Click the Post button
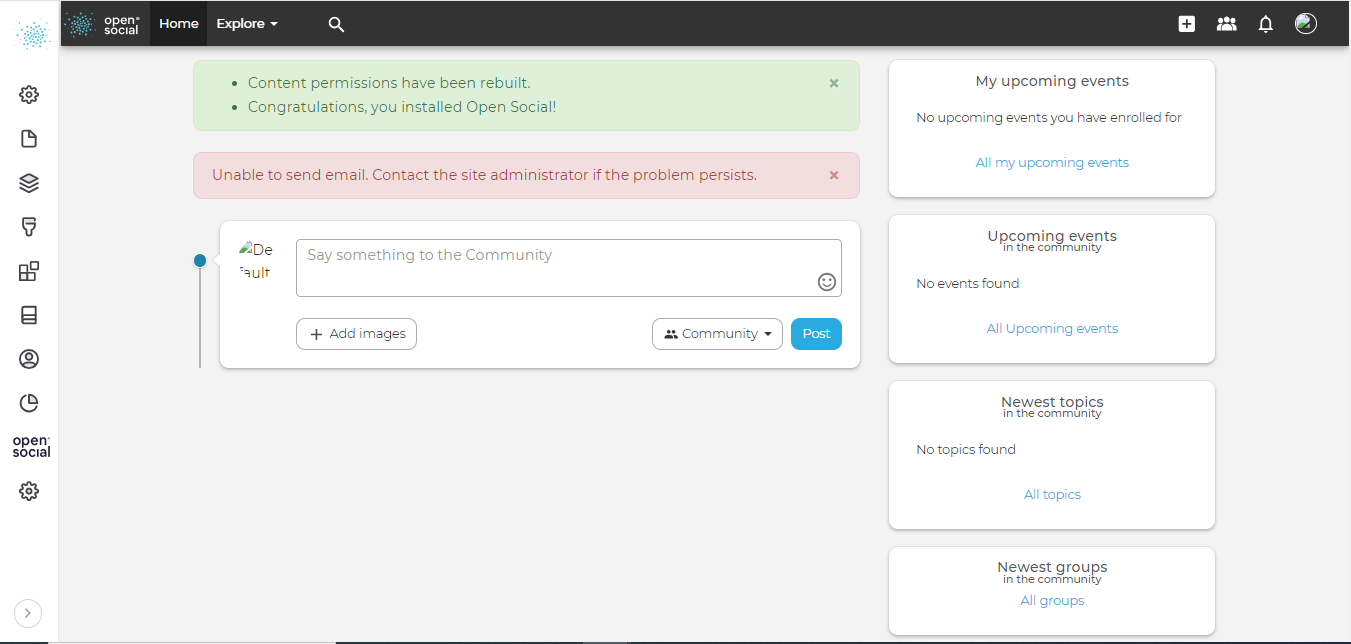 tap(816, 333)
